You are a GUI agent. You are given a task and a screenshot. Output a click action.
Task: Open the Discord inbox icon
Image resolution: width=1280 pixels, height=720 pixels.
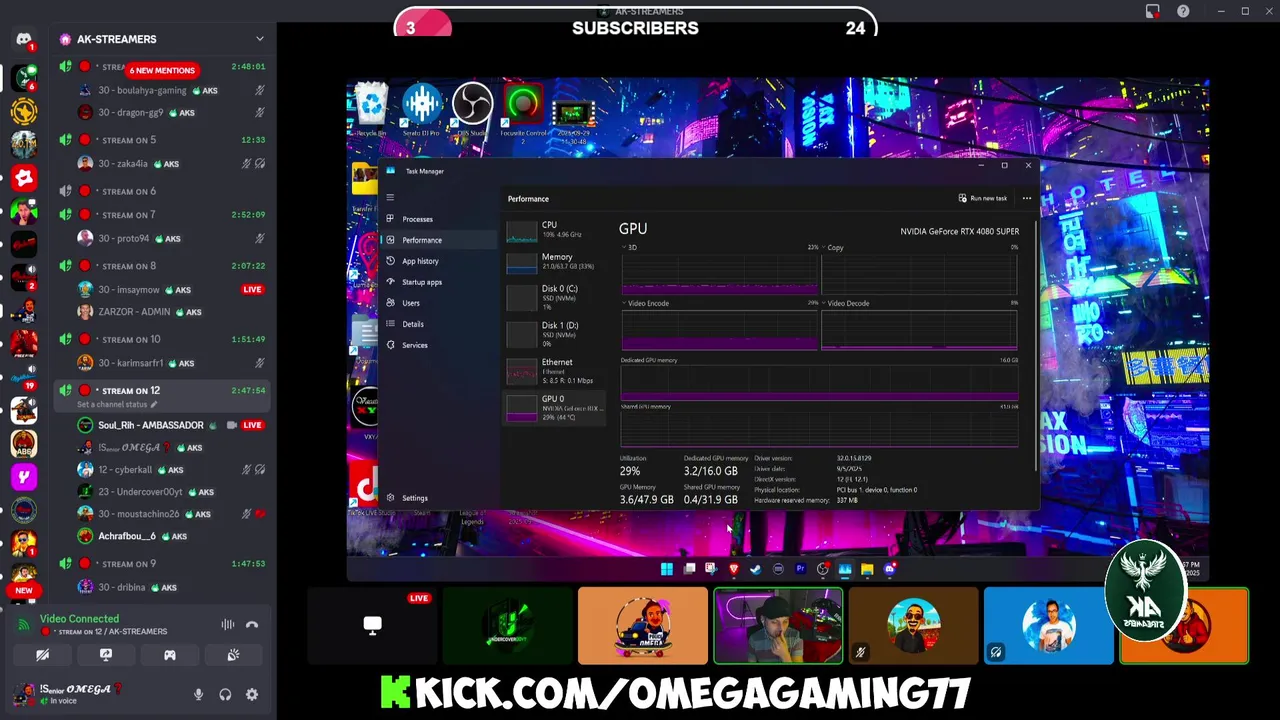1152,11
